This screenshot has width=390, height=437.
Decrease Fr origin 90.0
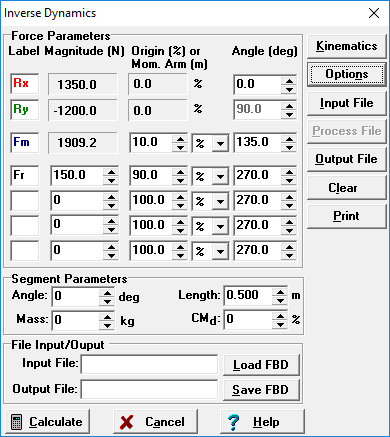pyautogui.click(x=180, y=181)
